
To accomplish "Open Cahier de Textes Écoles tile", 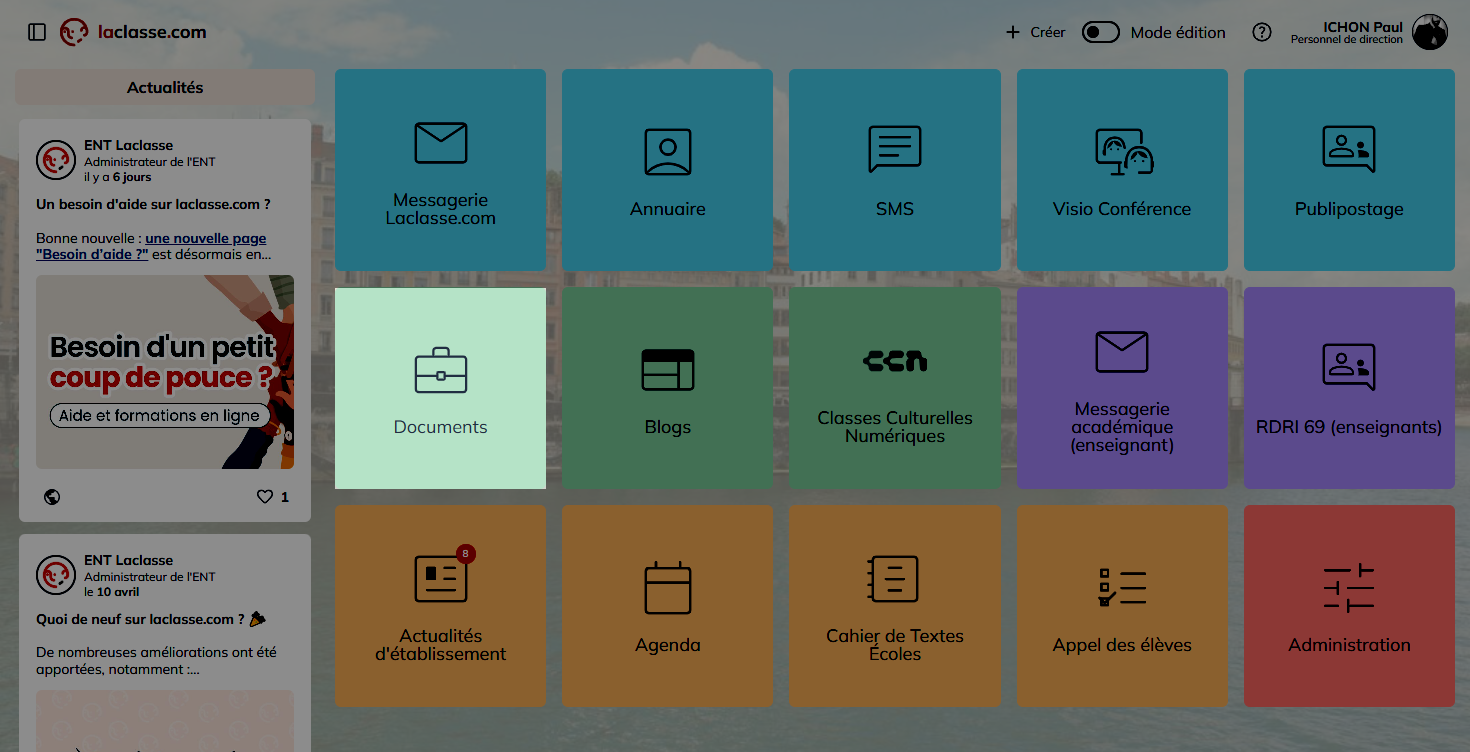I will 895,606.
